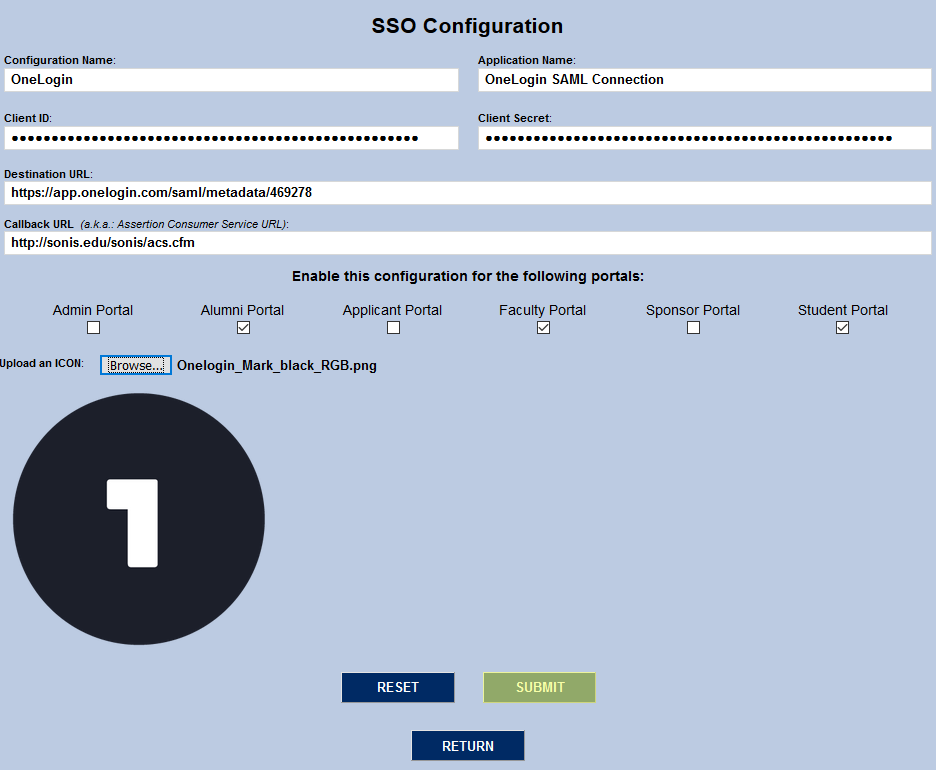Uncheck the Faculty Portal option
The height and width of the screenshot is (770, 936).
(x=543, y=327)
